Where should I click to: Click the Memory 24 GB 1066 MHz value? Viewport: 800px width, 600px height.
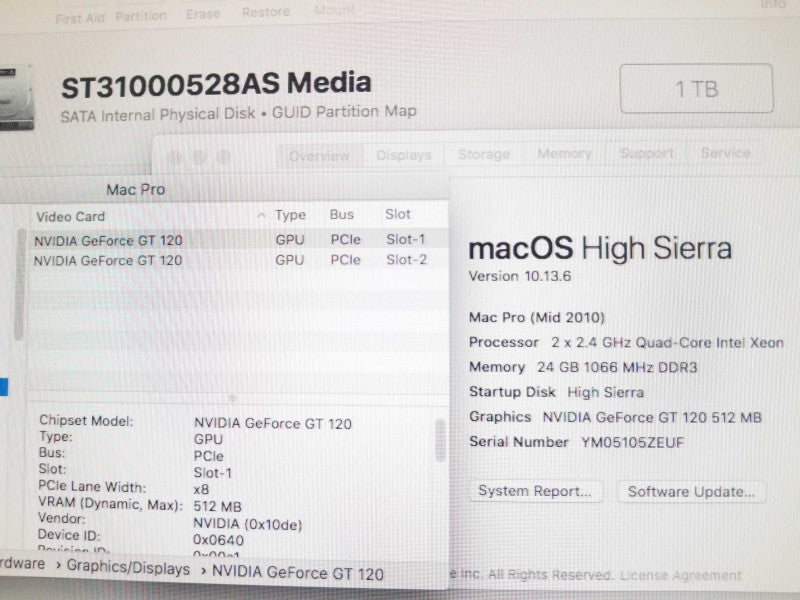click(x=617, y=367)
